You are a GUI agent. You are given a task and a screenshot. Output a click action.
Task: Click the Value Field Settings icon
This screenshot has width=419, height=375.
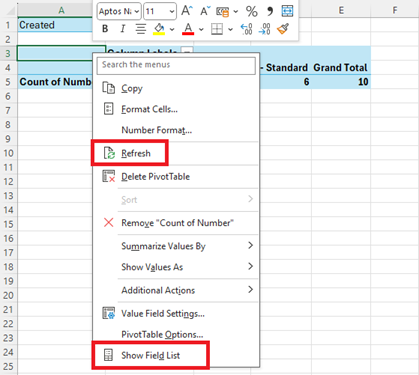click(x=109, y=313)
